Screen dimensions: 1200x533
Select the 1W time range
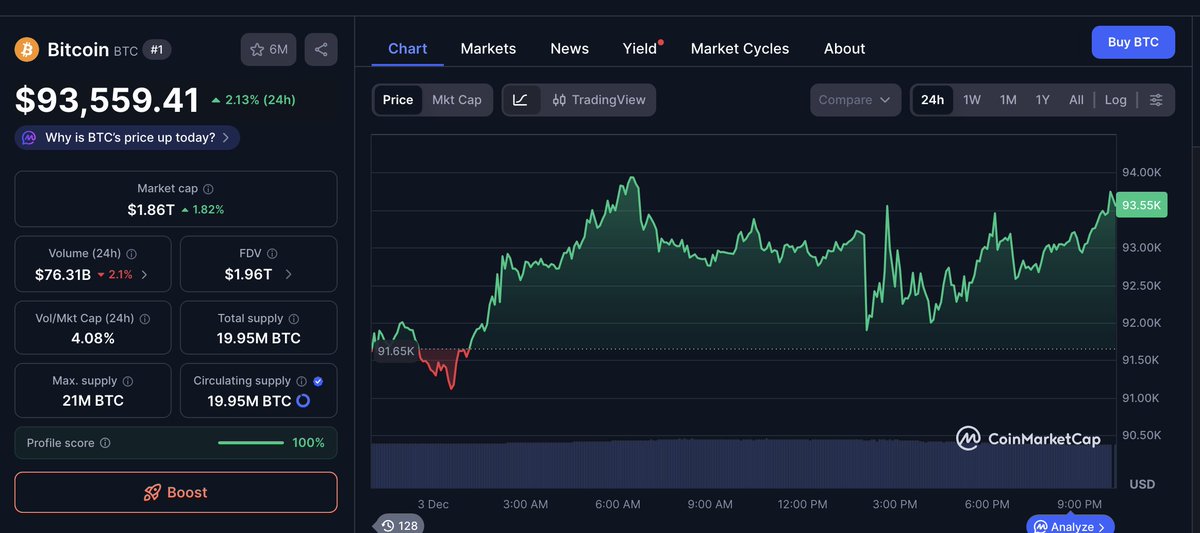pos(972,100)
